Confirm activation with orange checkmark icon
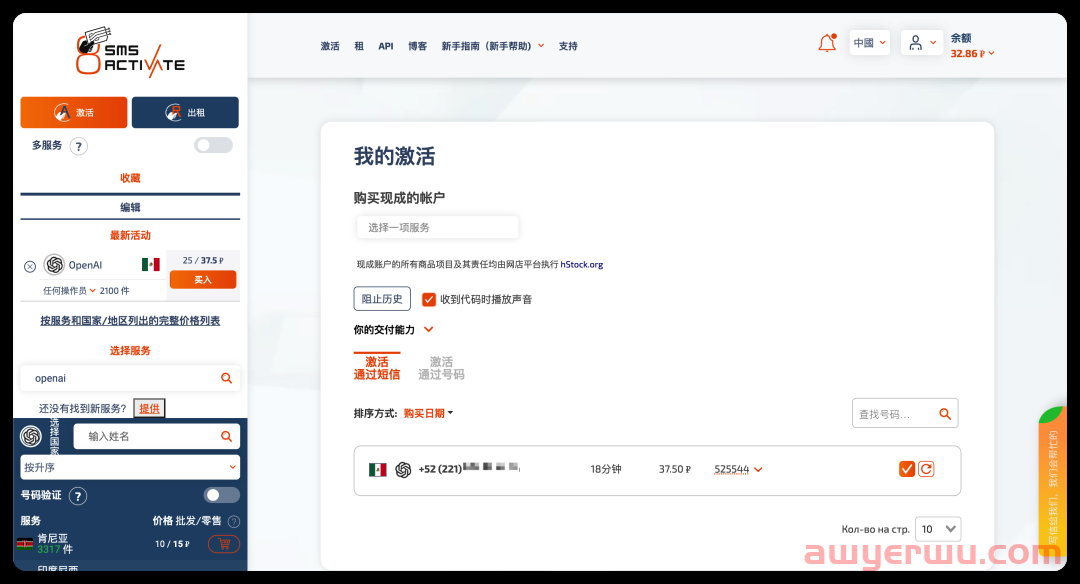Viewport: 1080px width, 584px height. point(907,469)
